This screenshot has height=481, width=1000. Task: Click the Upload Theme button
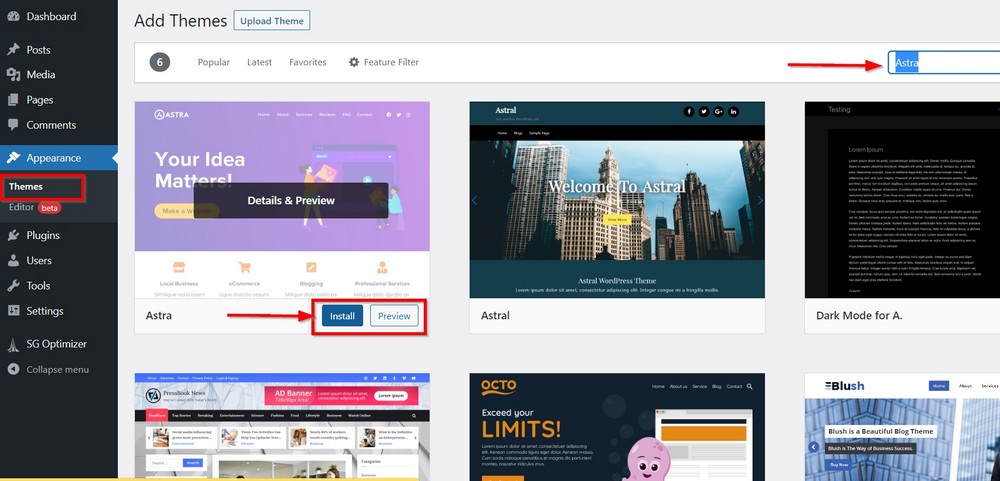point(272,20)
